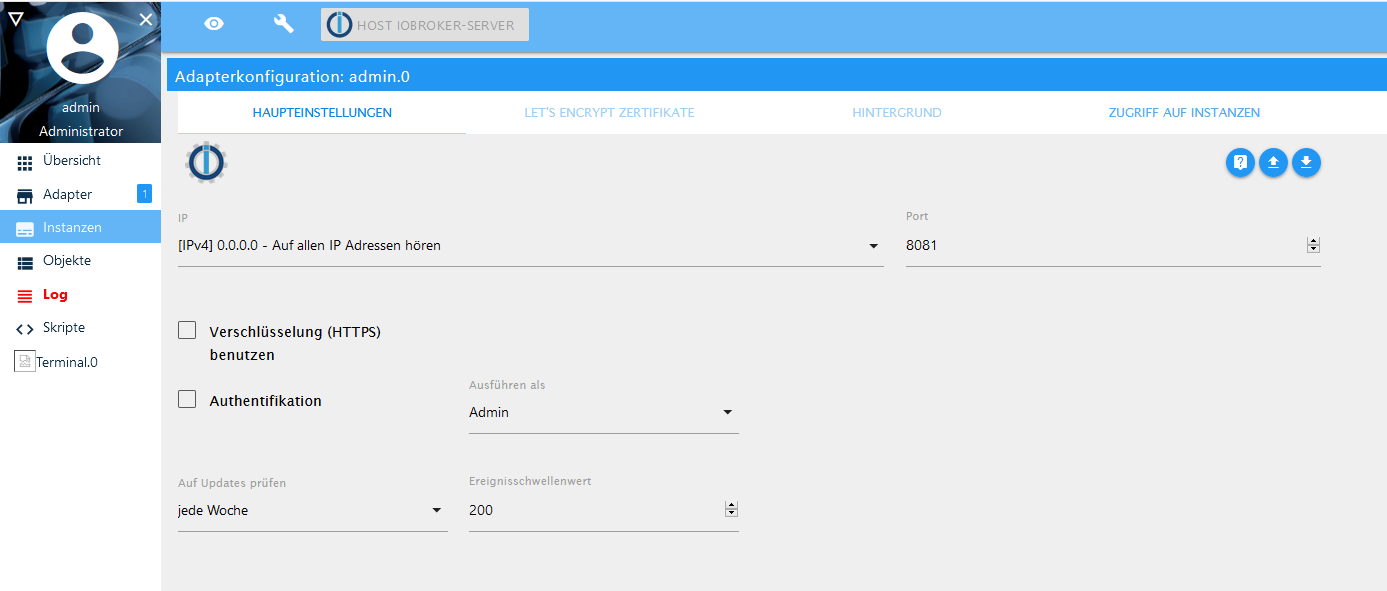
Task: Click the Übersicht grid icon
Action: (x=25, y=162)
